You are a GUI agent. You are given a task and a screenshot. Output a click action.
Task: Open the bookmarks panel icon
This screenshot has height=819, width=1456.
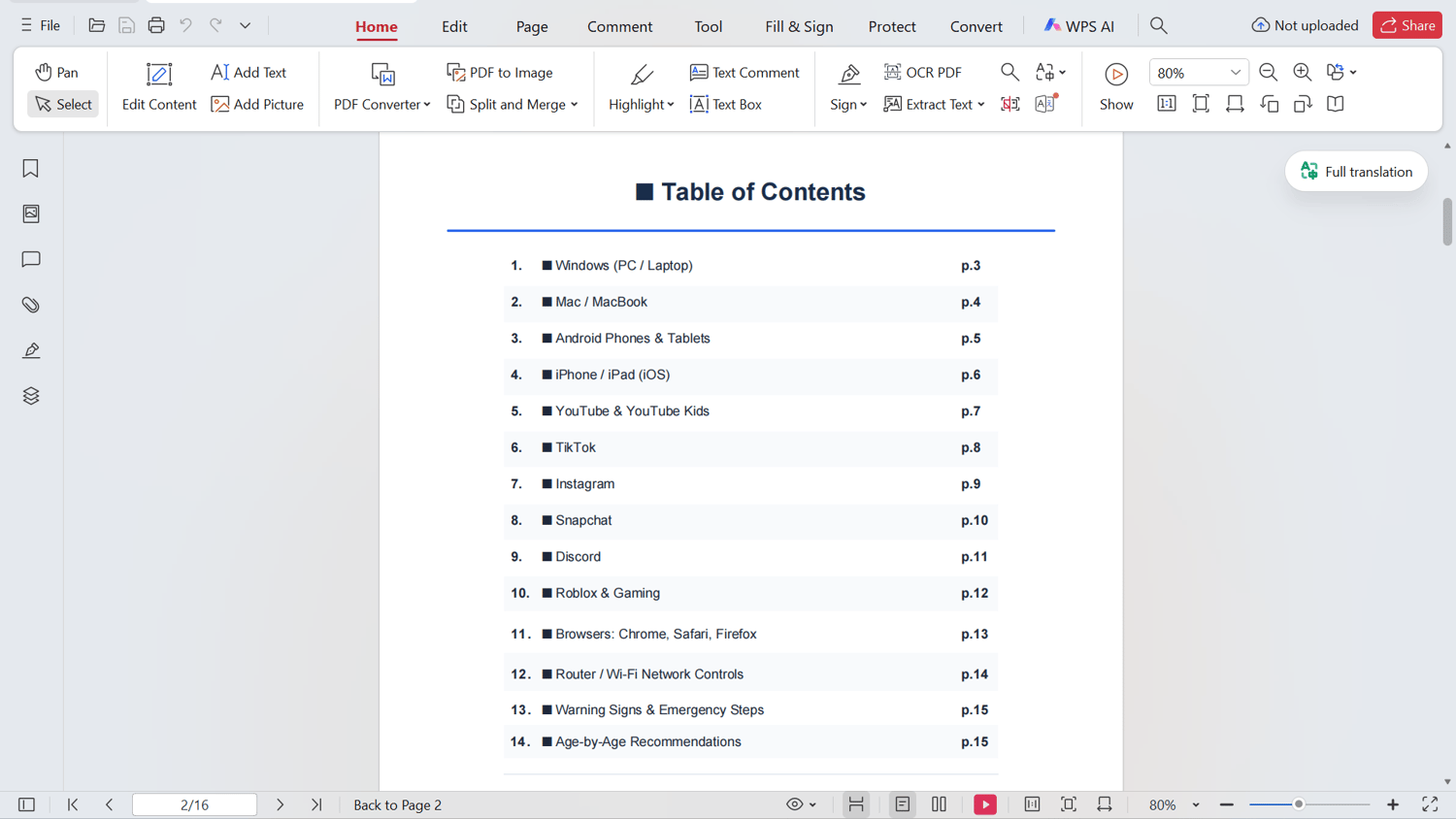point(31,169)
